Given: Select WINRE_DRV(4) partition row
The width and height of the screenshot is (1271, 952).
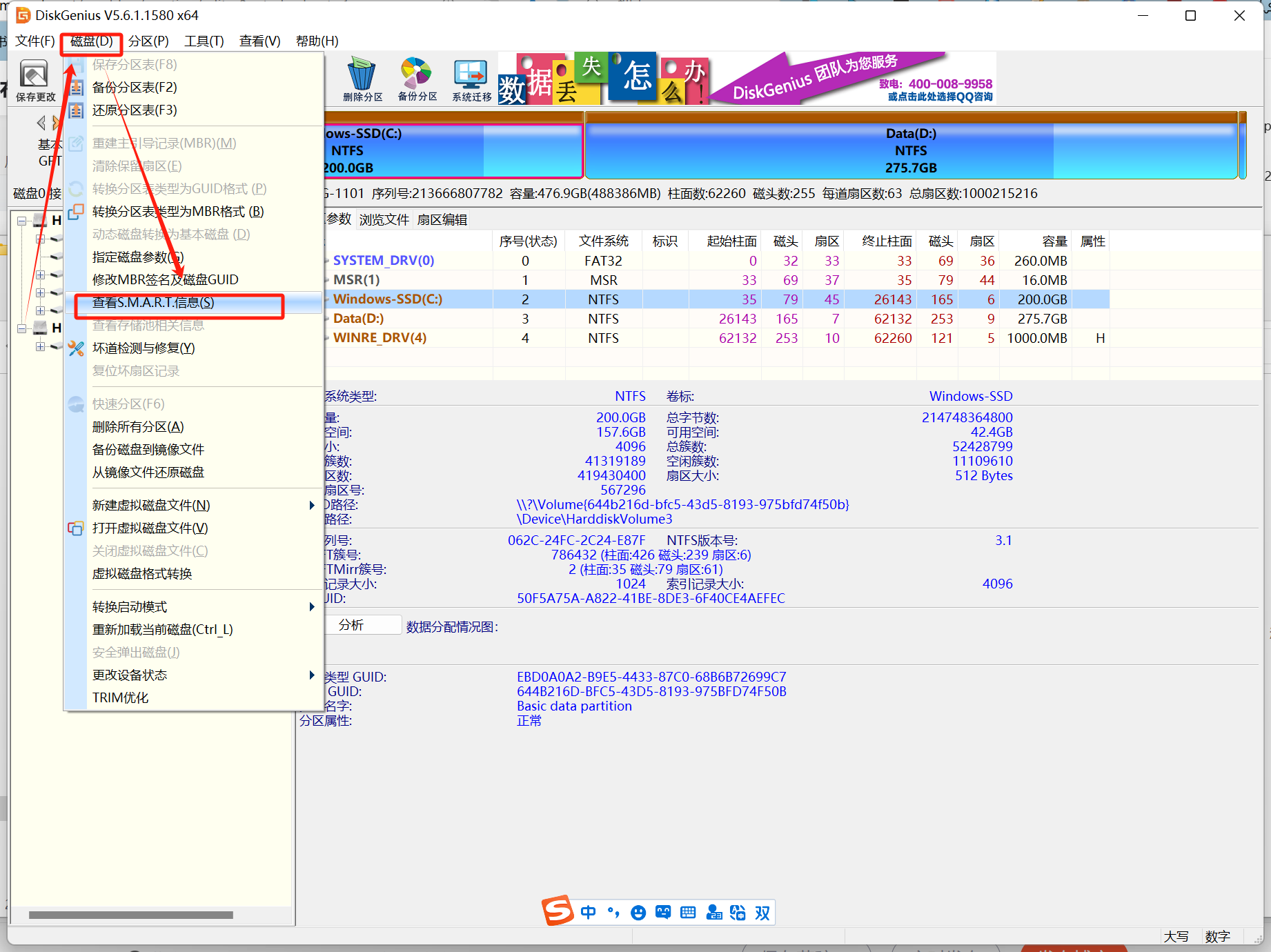Looking at the screenshot, I should click(x=716, y=338).
